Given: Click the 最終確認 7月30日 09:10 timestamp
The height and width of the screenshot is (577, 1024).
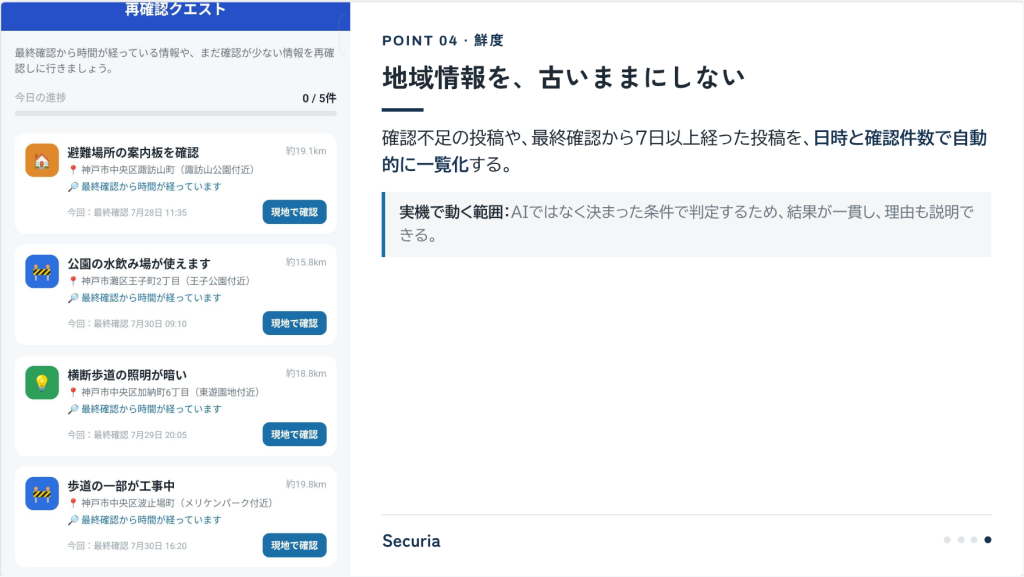Looking at the screenshot, I should [x=140, y=324].
